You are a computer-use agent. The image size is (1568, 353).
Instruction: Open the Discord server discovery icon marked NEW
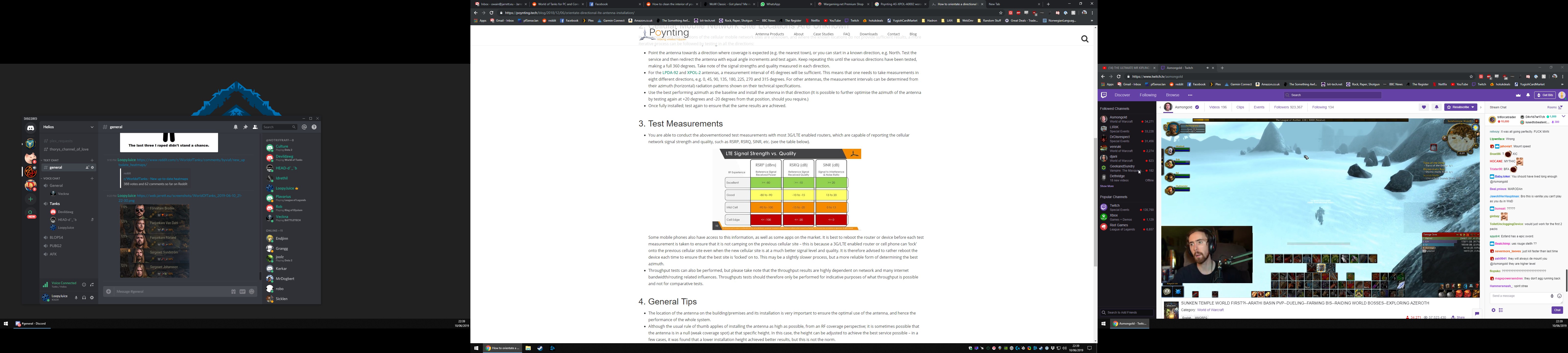30,213
